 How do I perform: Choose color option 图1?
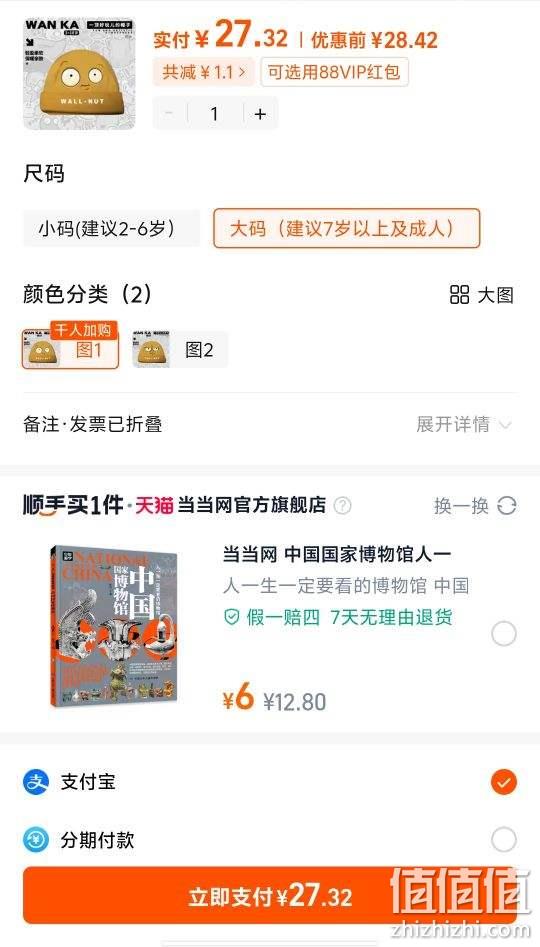click(x=70, y=349)
